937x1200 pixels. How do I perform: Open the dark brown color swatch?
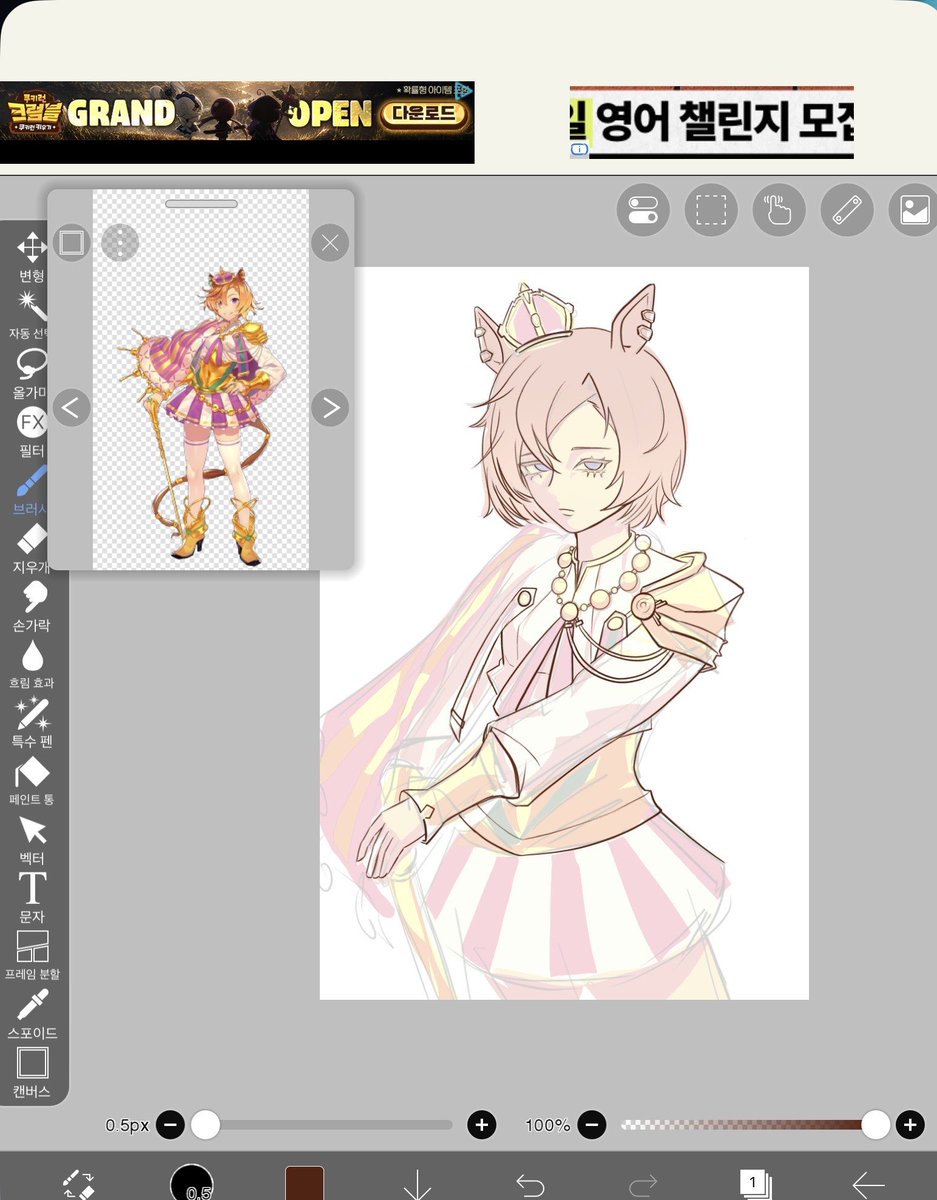[x=305, y=1183]
